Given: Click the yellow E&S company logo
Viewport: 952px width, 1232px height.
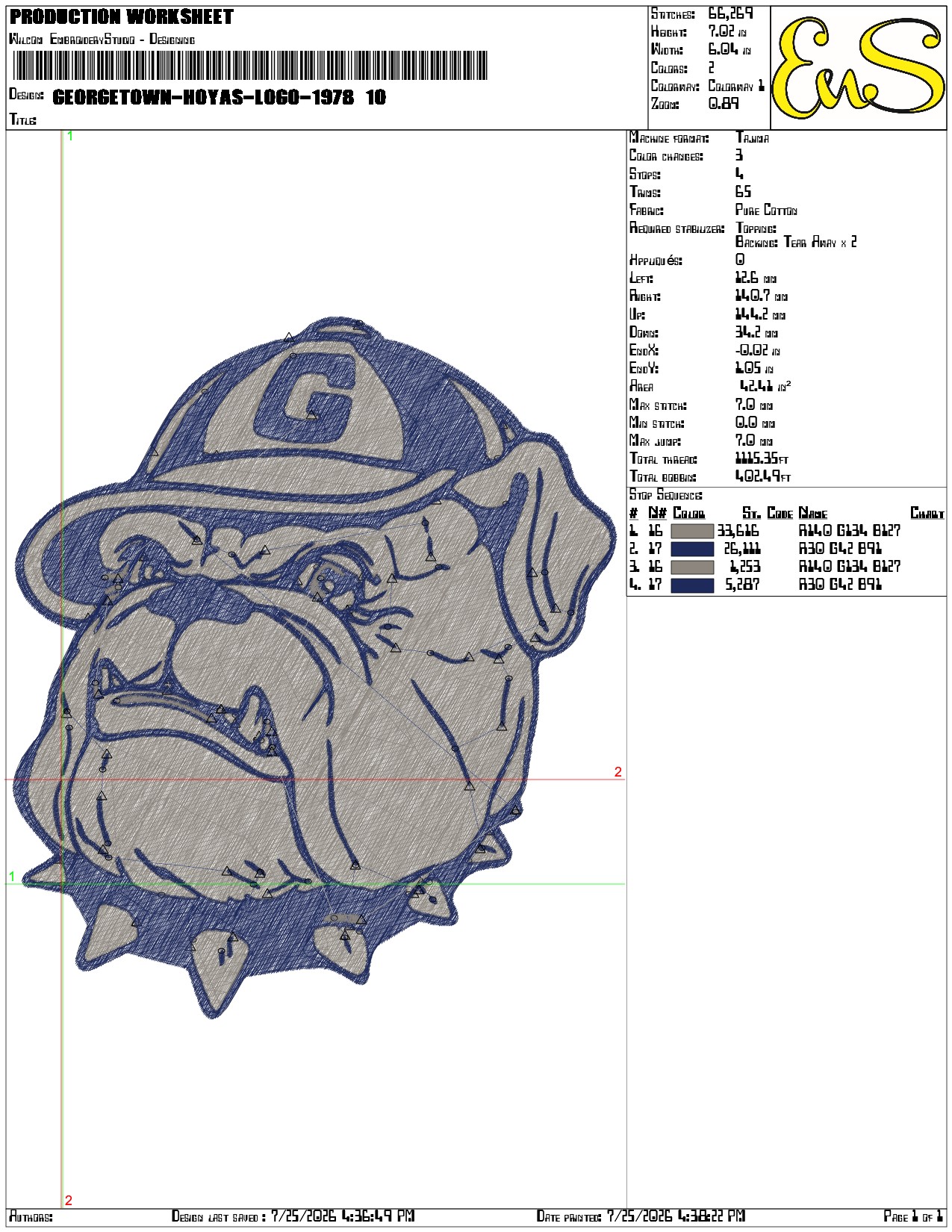Looking at the screenshot, I should tap(859, 68).
